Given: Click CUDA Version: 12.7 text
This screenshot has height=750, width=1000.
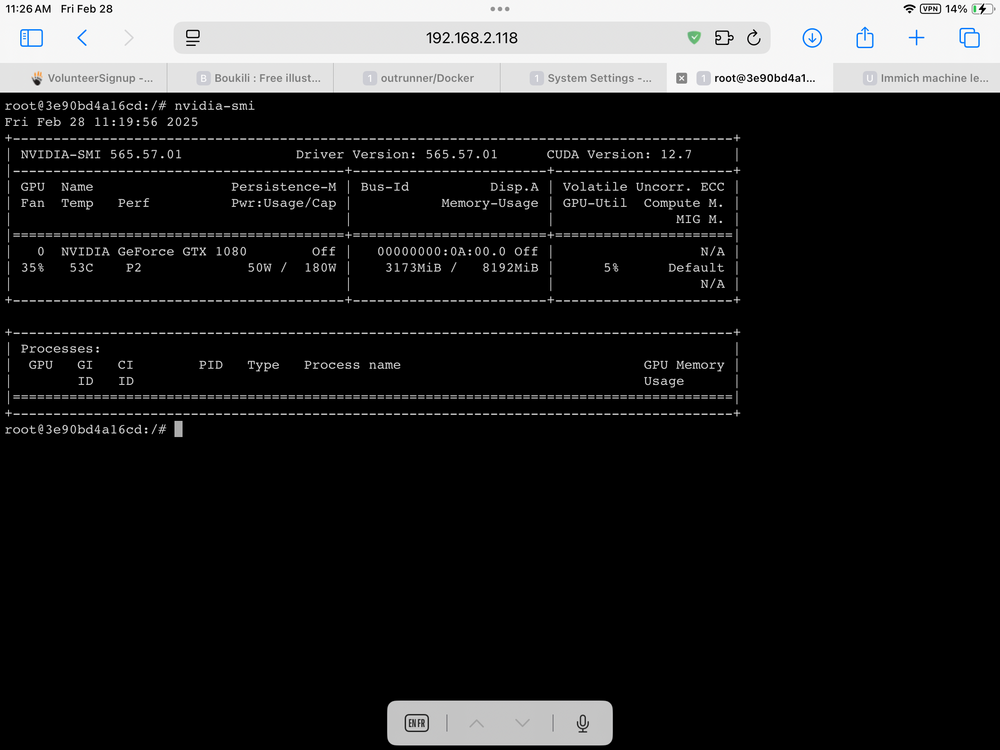Looking at the screenshot, I should coord(619,154).
